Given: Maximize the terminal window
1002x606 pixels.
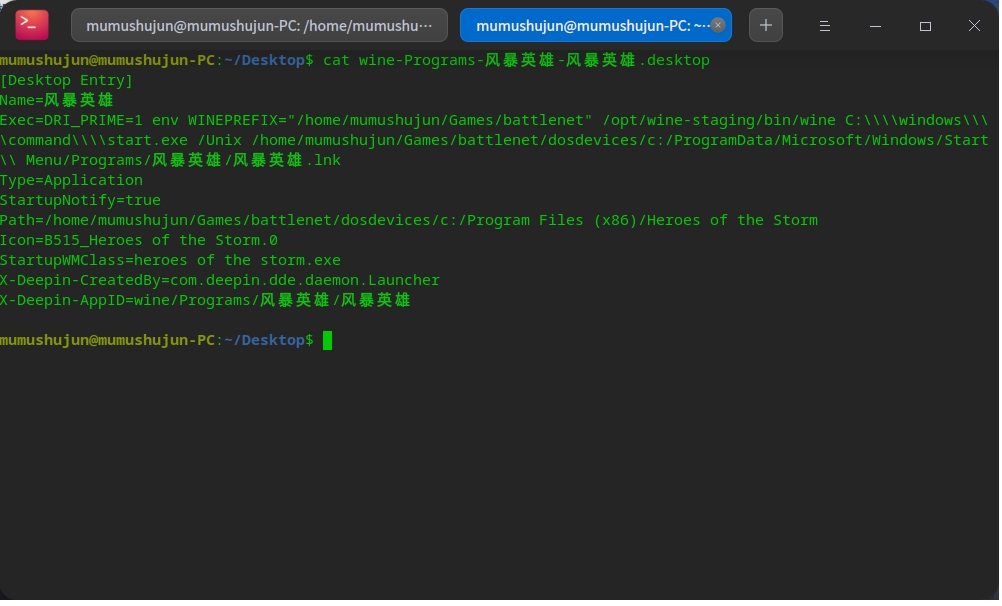Looking at the screenshot, I should 925,26.
